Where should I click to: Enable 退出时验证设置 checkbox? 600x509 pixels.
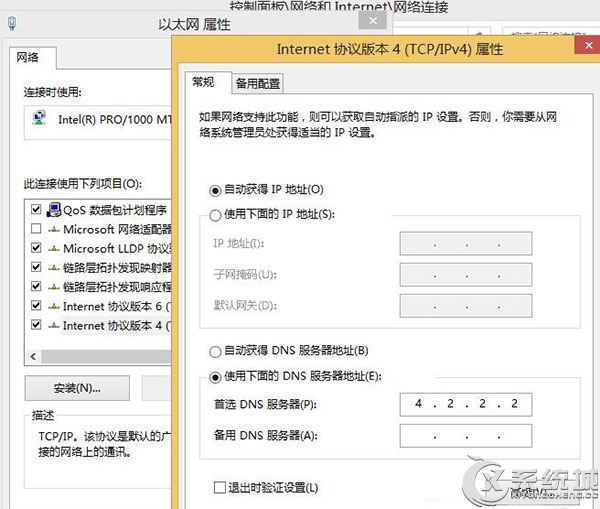coord(220,488)
